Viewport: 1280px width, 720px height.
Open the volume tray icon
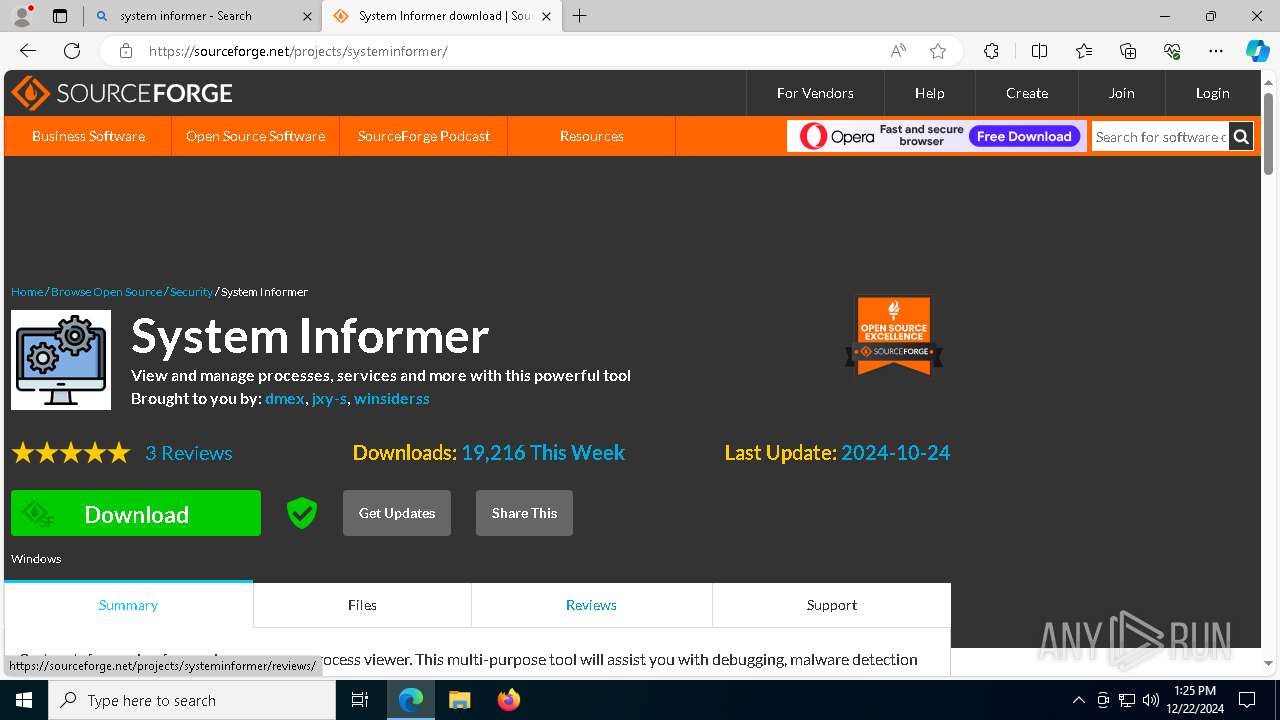pos(1151,700)
